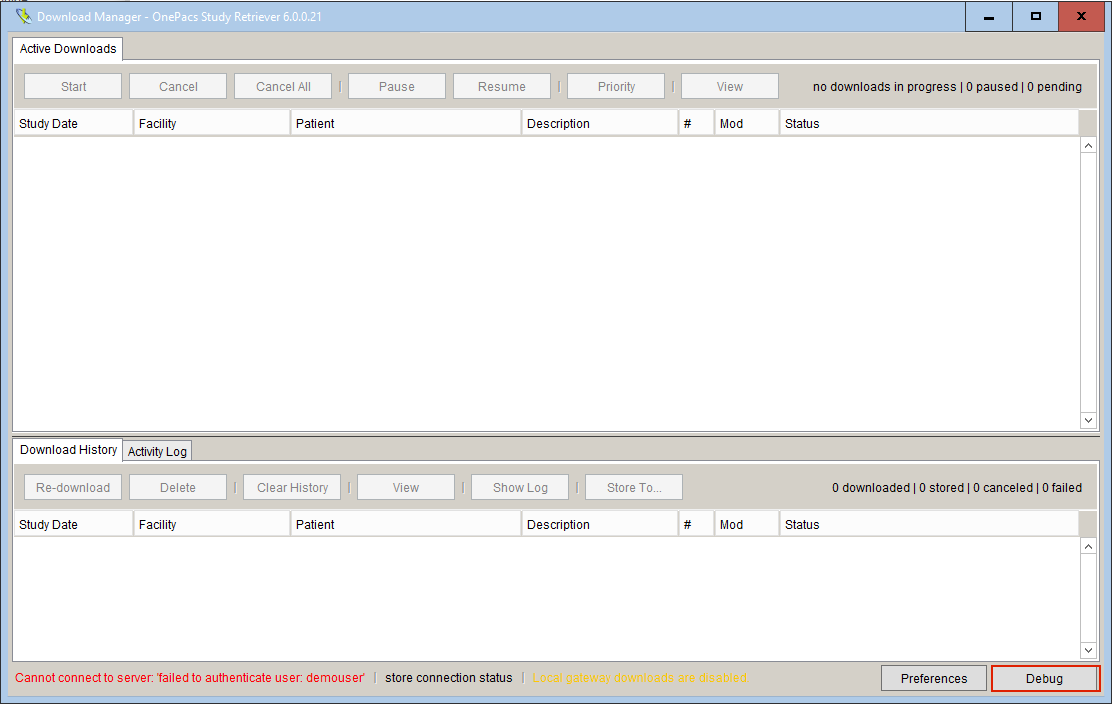Click the Priority button

coord(616,86)
